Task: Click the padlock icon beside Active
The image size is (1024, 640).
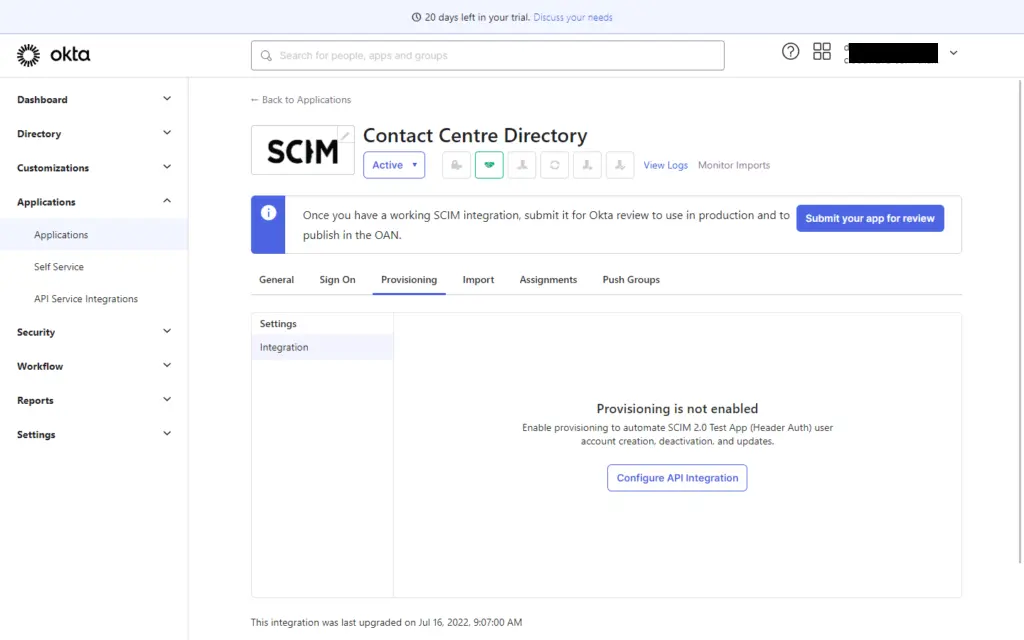Action: tap(456, 164)
